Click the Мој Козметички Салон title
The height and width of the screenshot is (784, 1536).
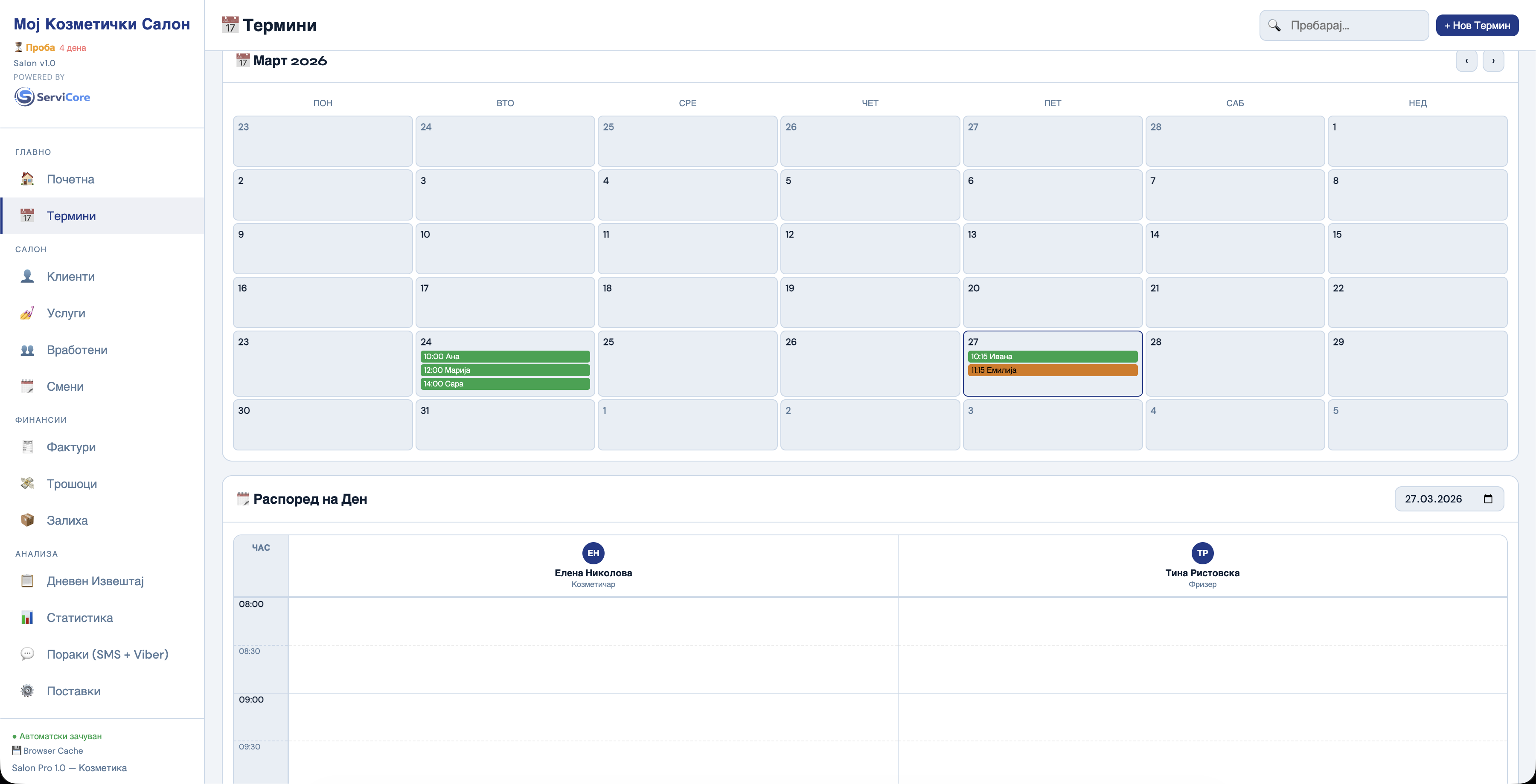(102, 24)
